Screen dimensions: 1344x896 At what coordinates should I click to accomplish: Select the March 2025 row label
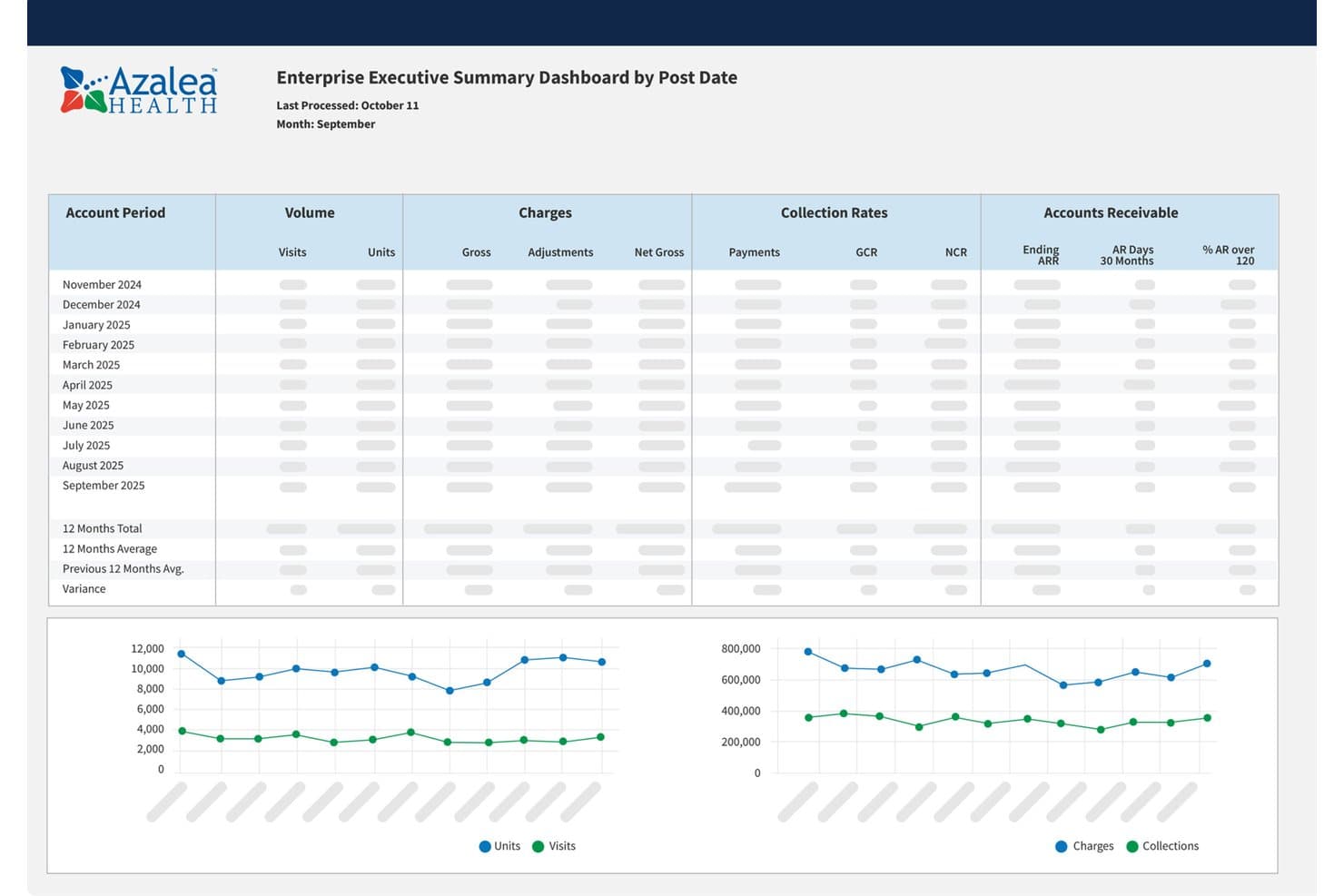click(x=91, y=364)
